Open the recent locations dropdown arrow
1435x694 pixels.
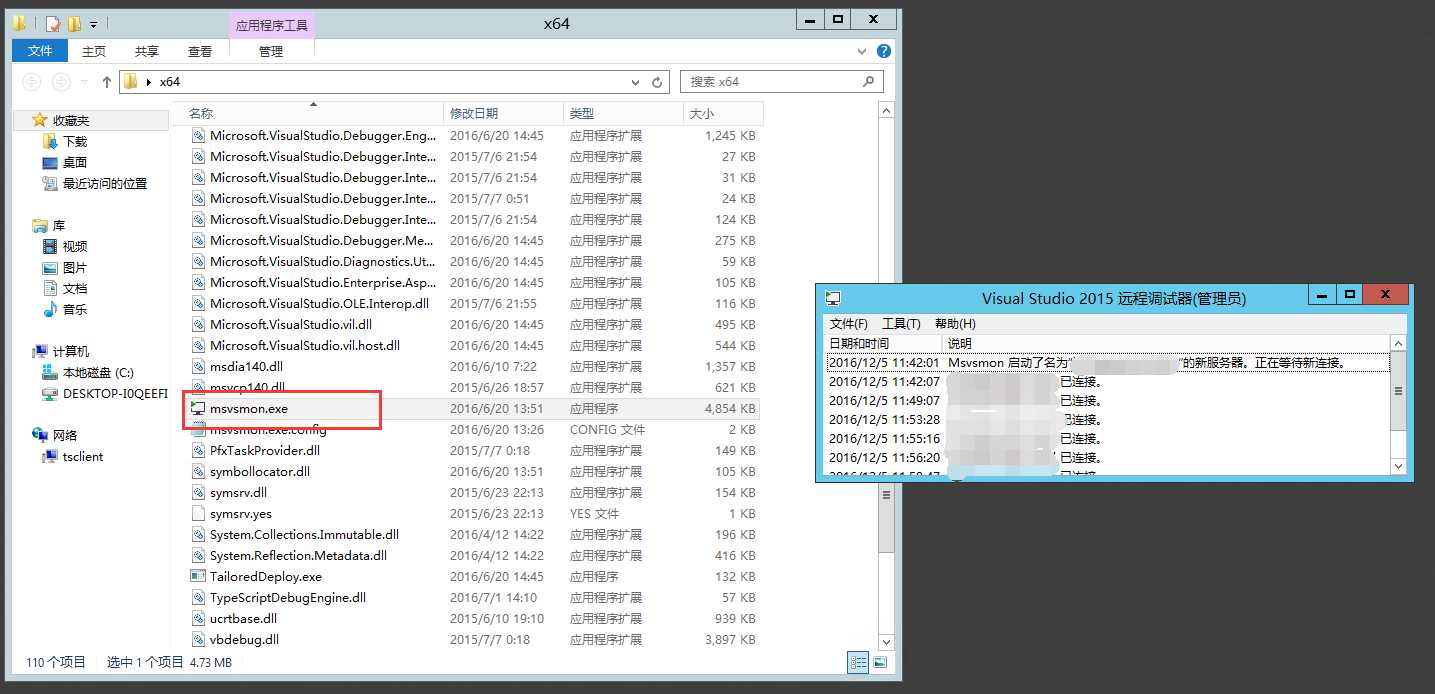pos(84,82)
